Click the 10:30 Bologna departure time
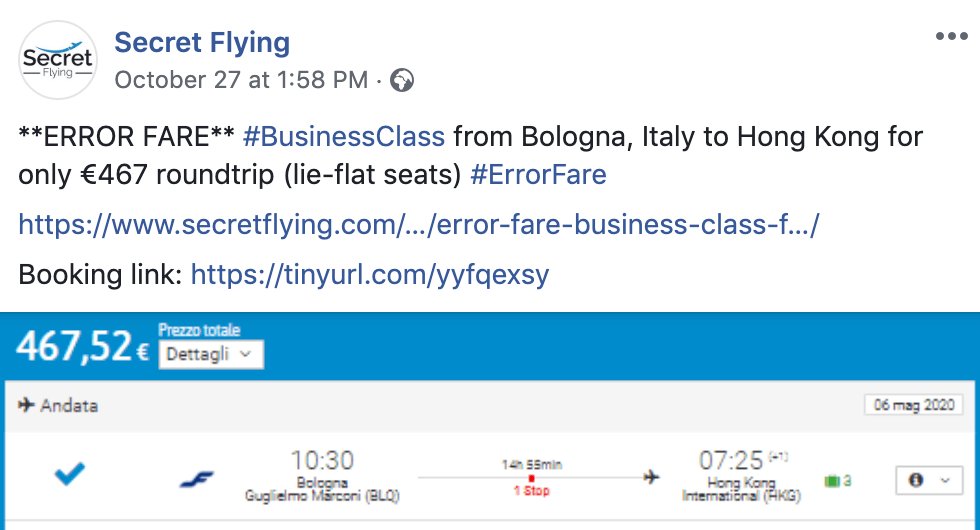The image size is (980, 530). 322,461
